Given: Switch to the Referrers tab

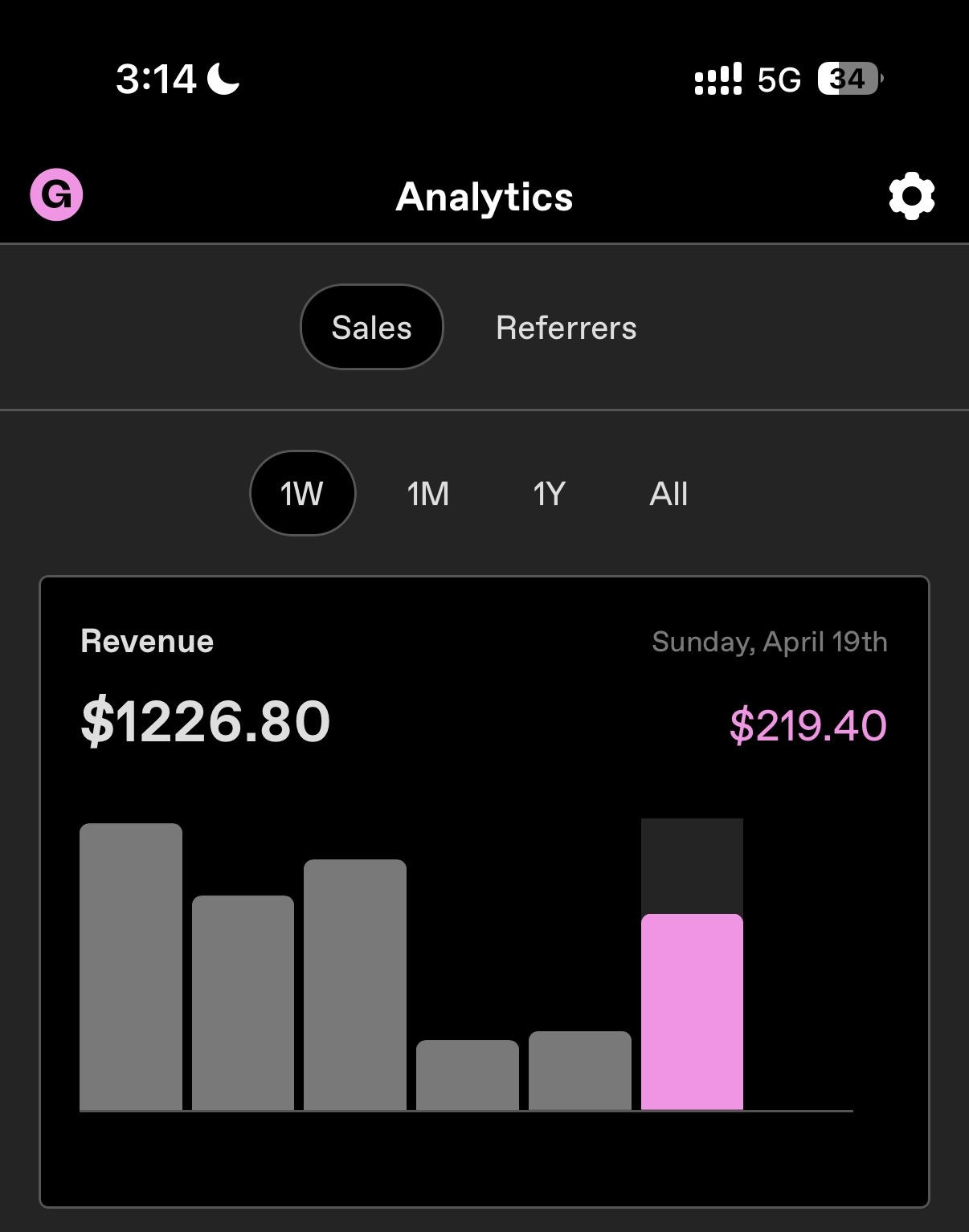Looking at the screenshot, I should 566,328.
